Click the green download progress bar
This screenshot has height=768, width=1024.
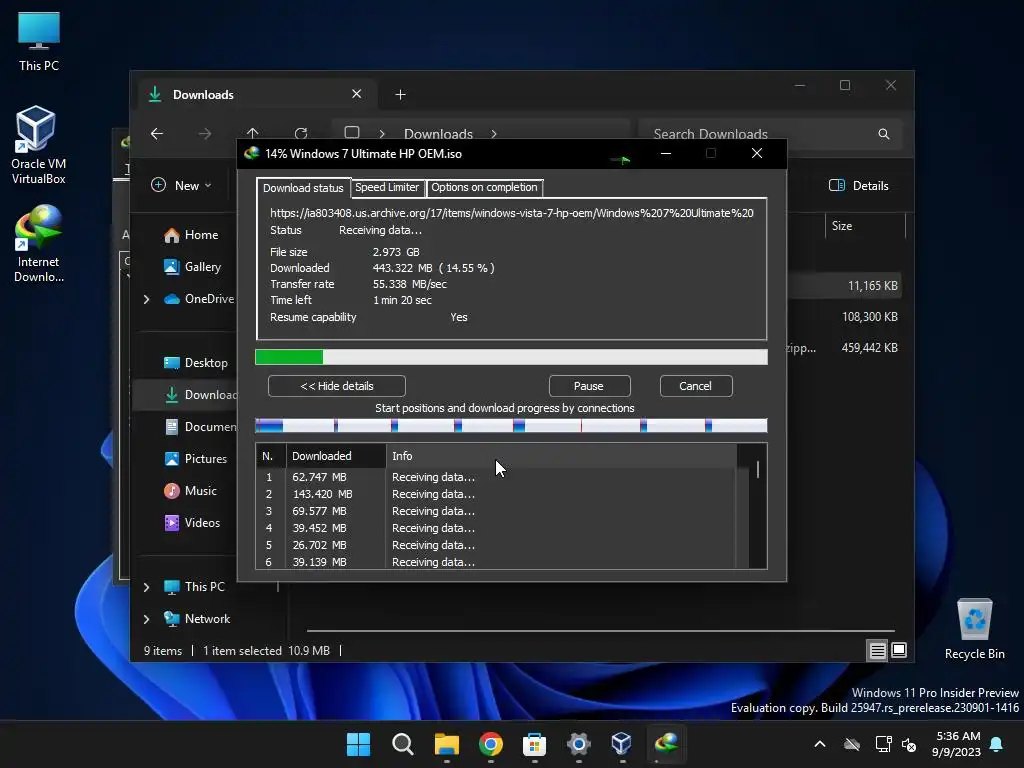(x=511, y=357)
